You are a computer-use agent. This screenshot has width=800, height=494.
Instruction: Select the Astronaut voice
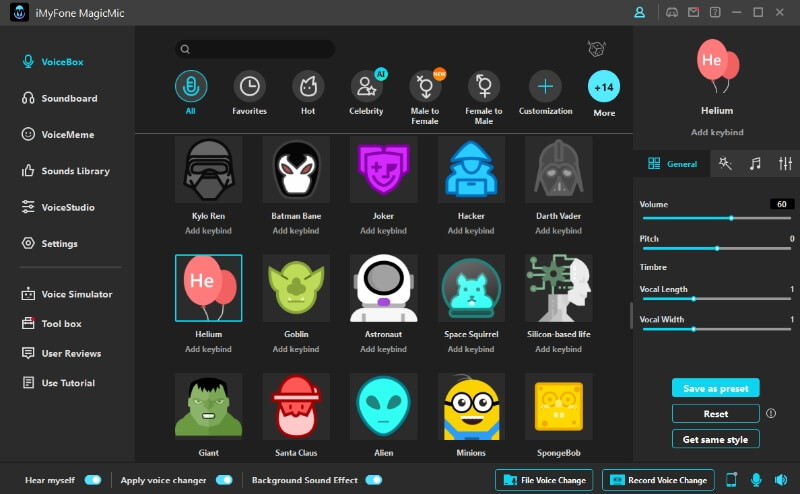click(384, 288)
